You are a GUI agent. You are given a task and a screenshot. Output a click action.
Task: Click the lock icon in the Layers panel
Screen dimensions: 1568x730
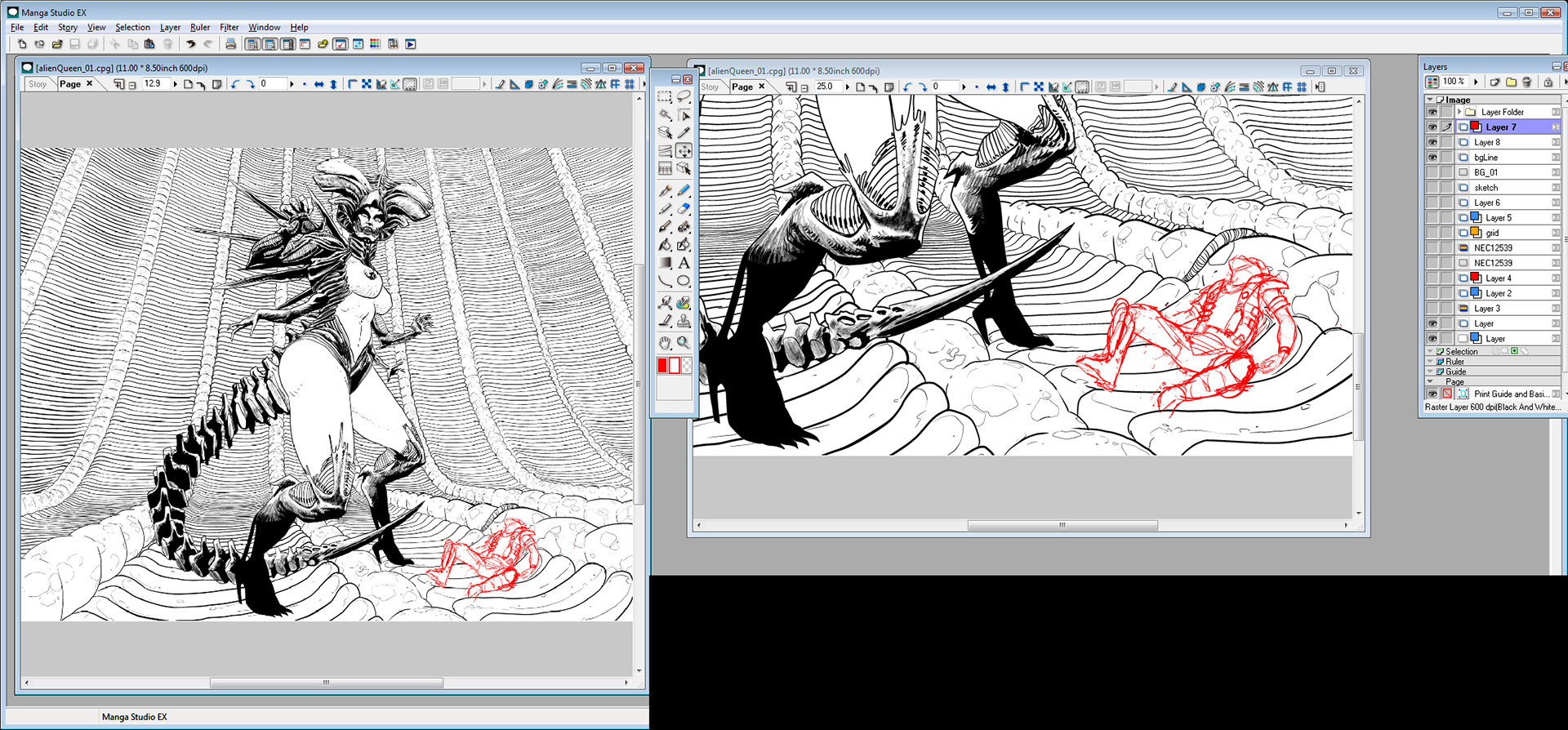coord(1548,82)
